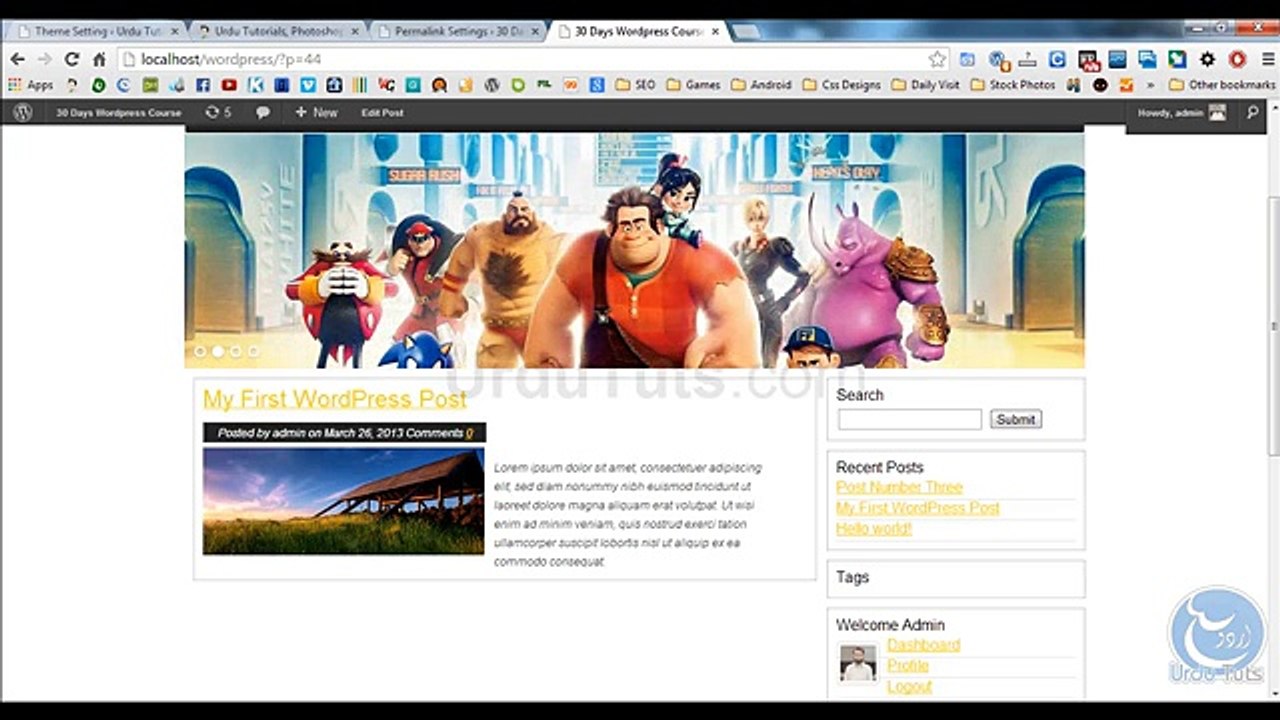Open the Other bookmarks folder
1280x720 pixels.
pos(1222,85)
